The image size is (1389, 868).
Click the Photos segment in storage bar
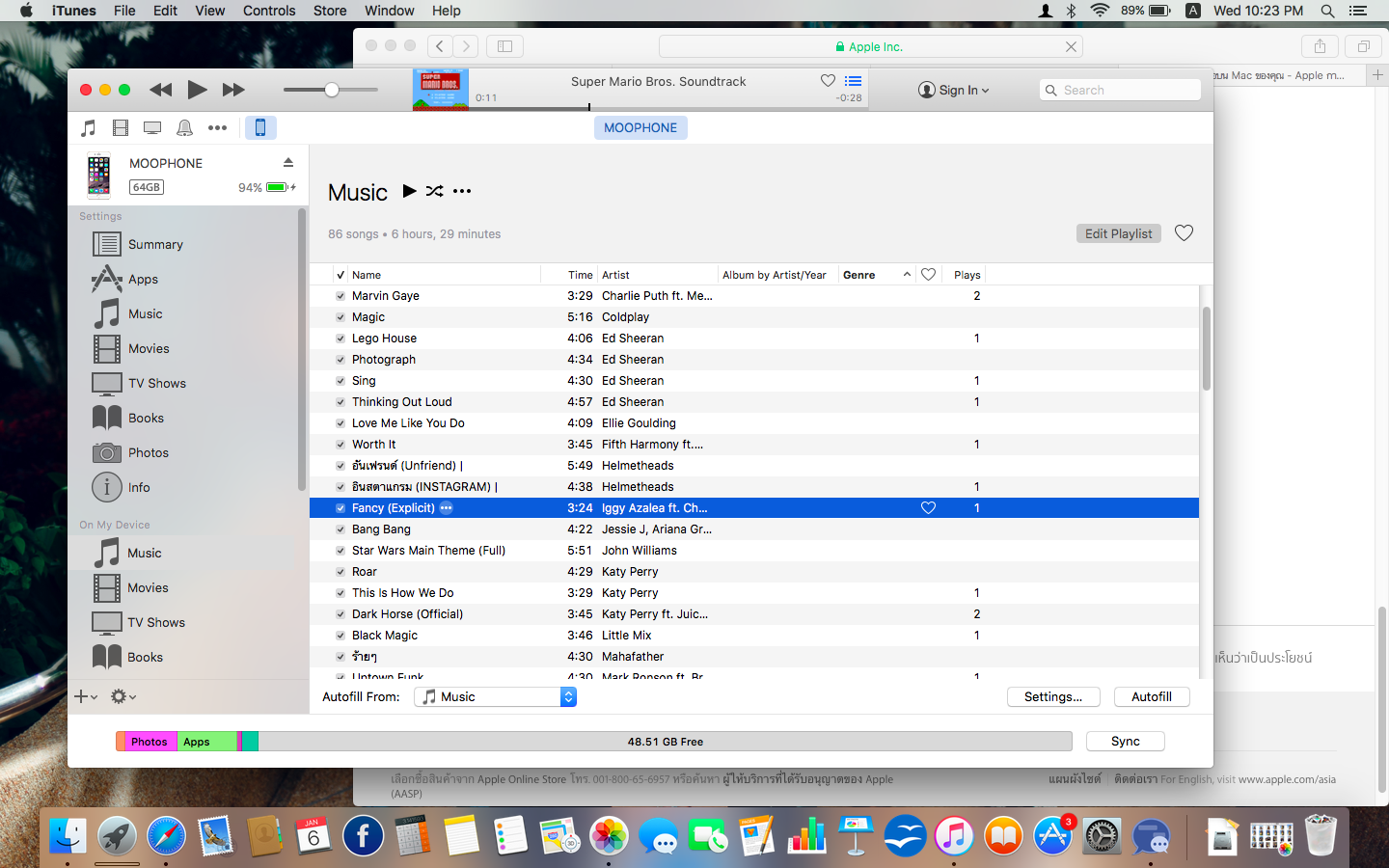(x=150, y=742)
